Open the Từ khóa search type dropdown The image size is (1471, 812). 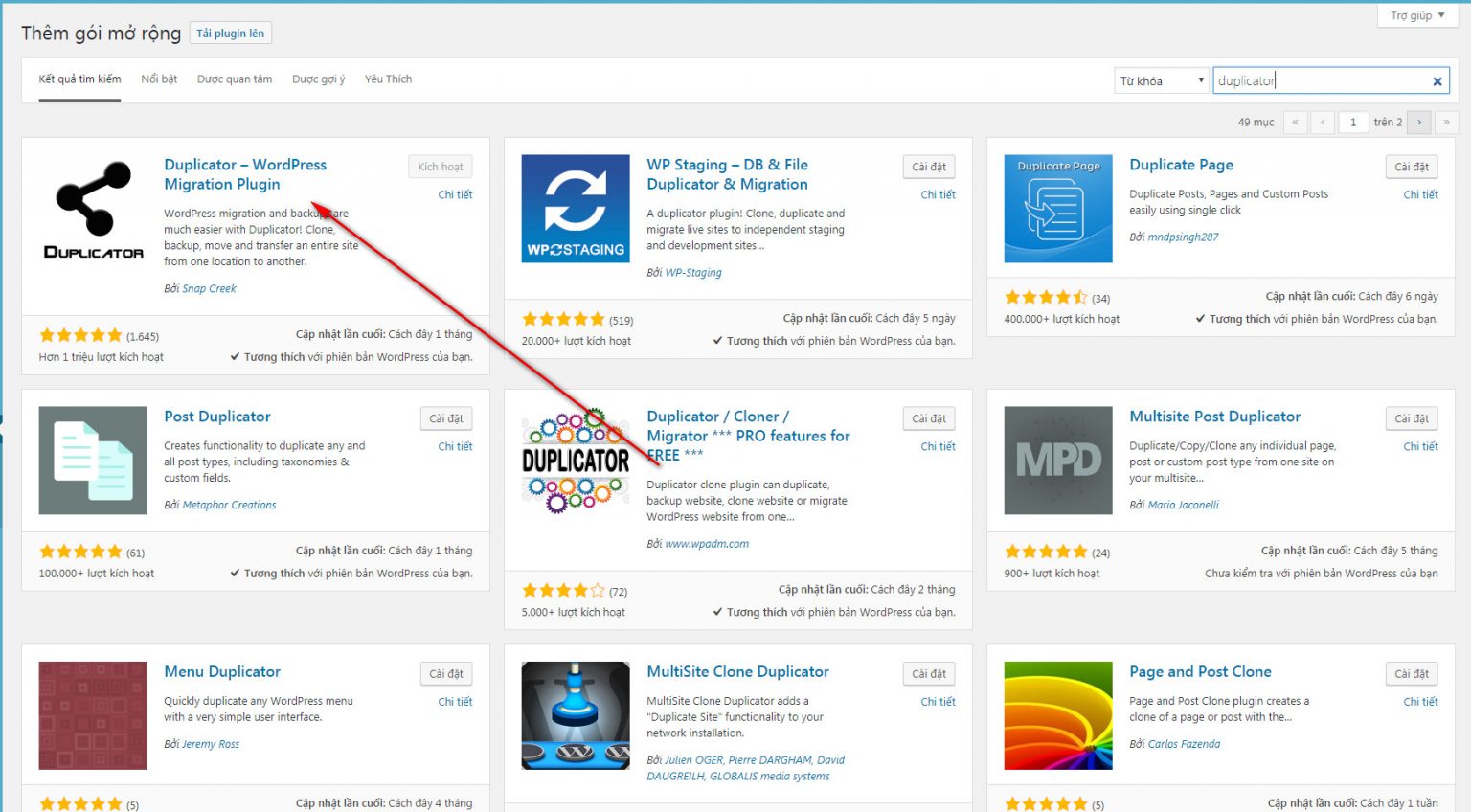point(1162,81)
